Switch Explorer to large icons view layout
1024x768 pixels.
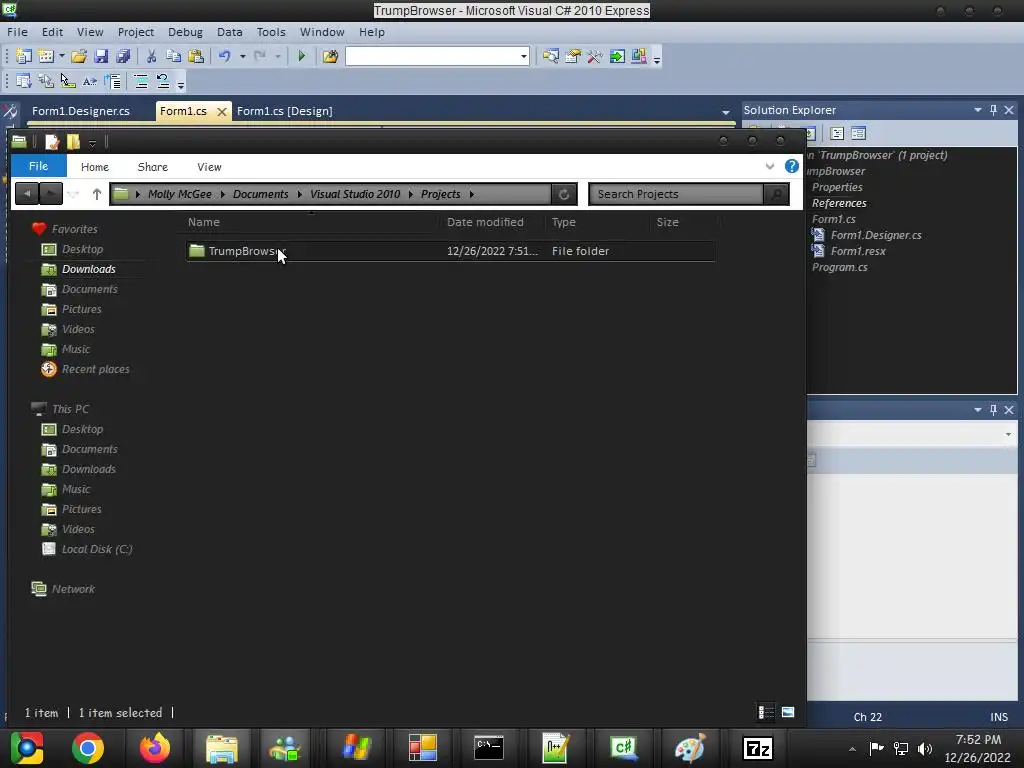(x=788, y=712)
